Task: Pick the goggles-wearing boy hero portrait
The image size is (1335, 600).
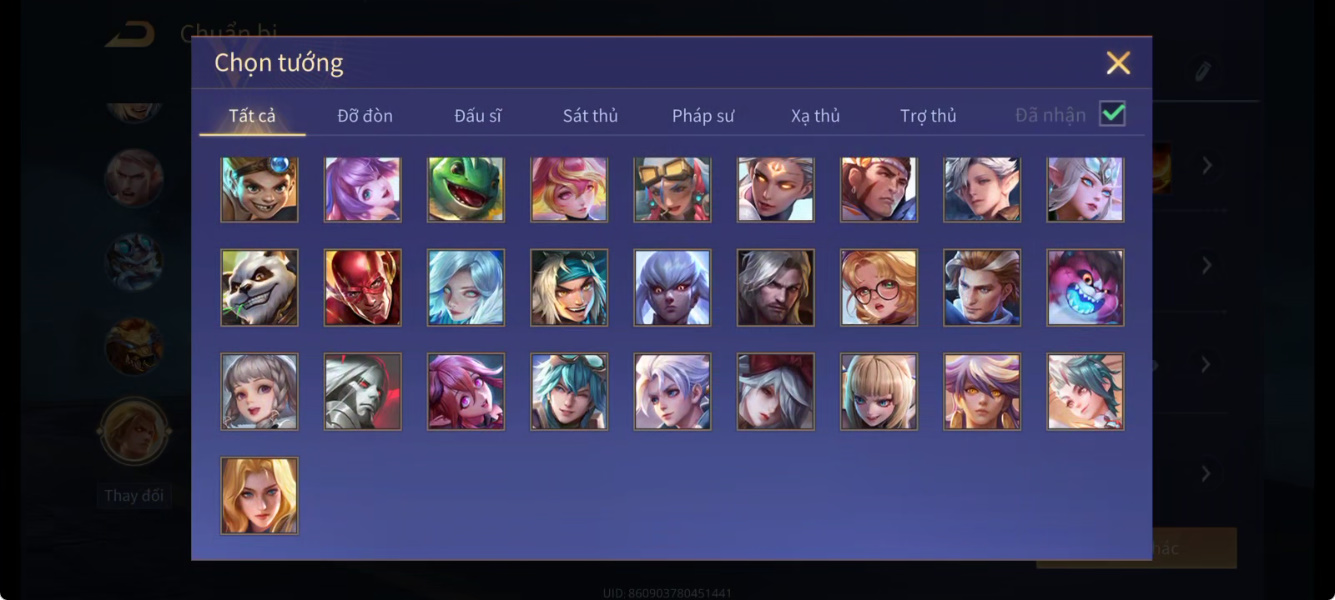Action: [x=259, y=188]
